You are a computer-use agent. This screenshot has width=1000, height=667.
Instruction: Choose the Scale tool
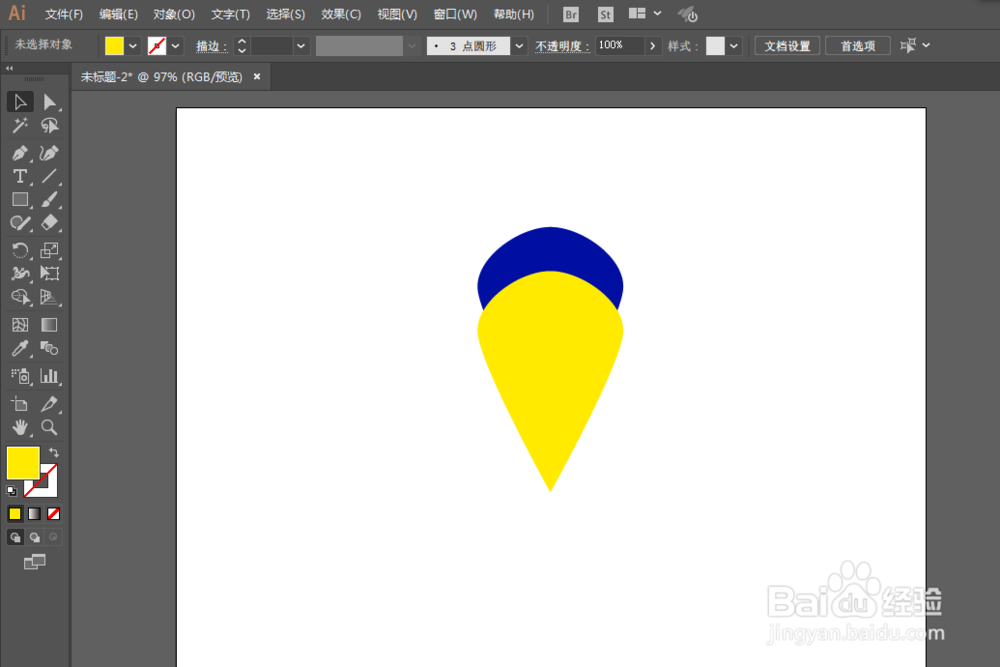click(x=49, y=250)
